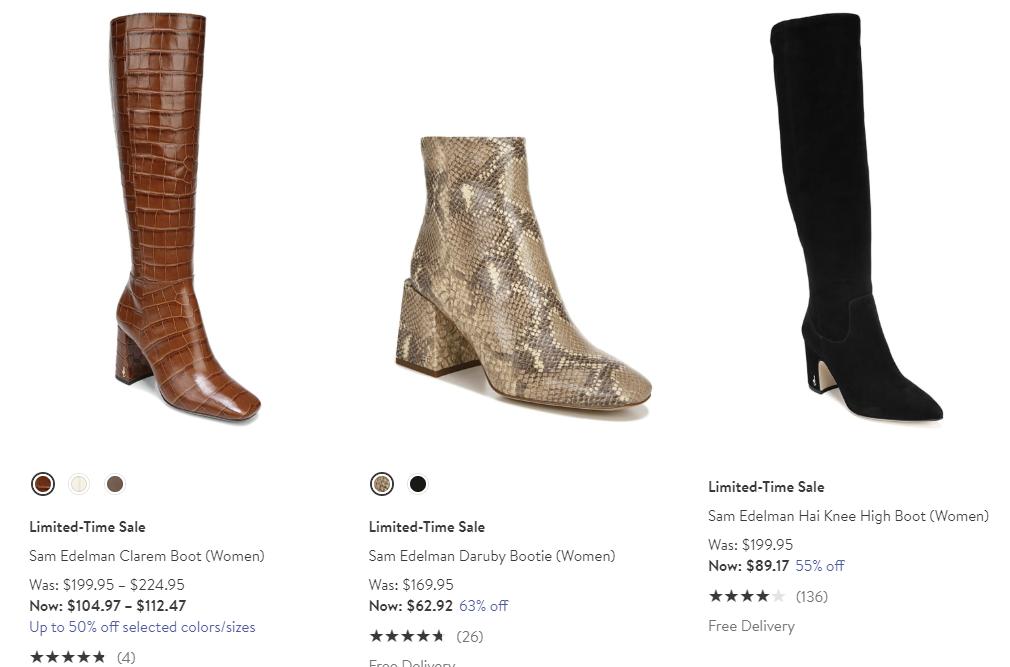Click the star rating for the Daruby Bootie

click(x=407, y=636)
